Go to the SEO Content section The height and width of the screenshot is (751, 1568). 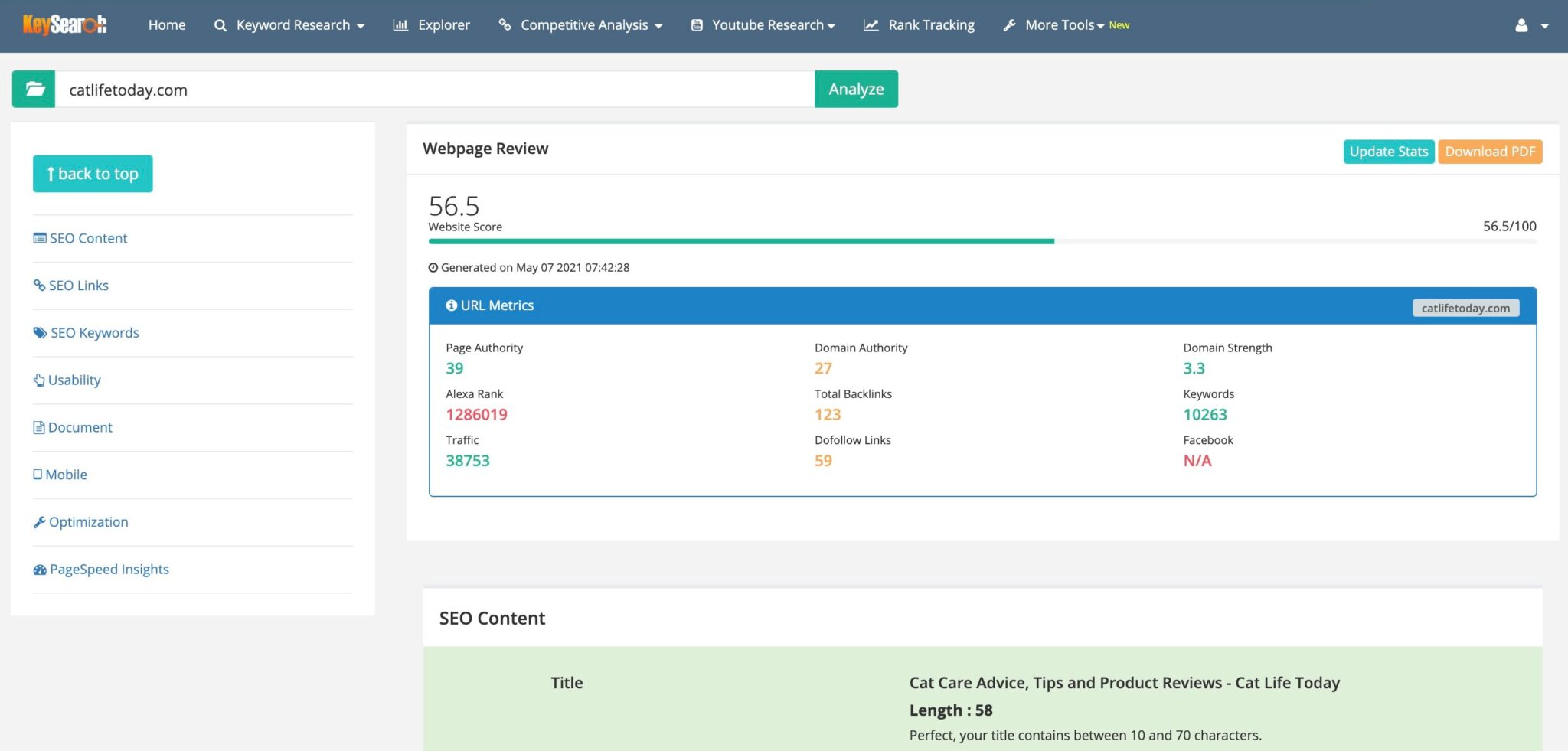pyautogui.click(x=88, y=238)
